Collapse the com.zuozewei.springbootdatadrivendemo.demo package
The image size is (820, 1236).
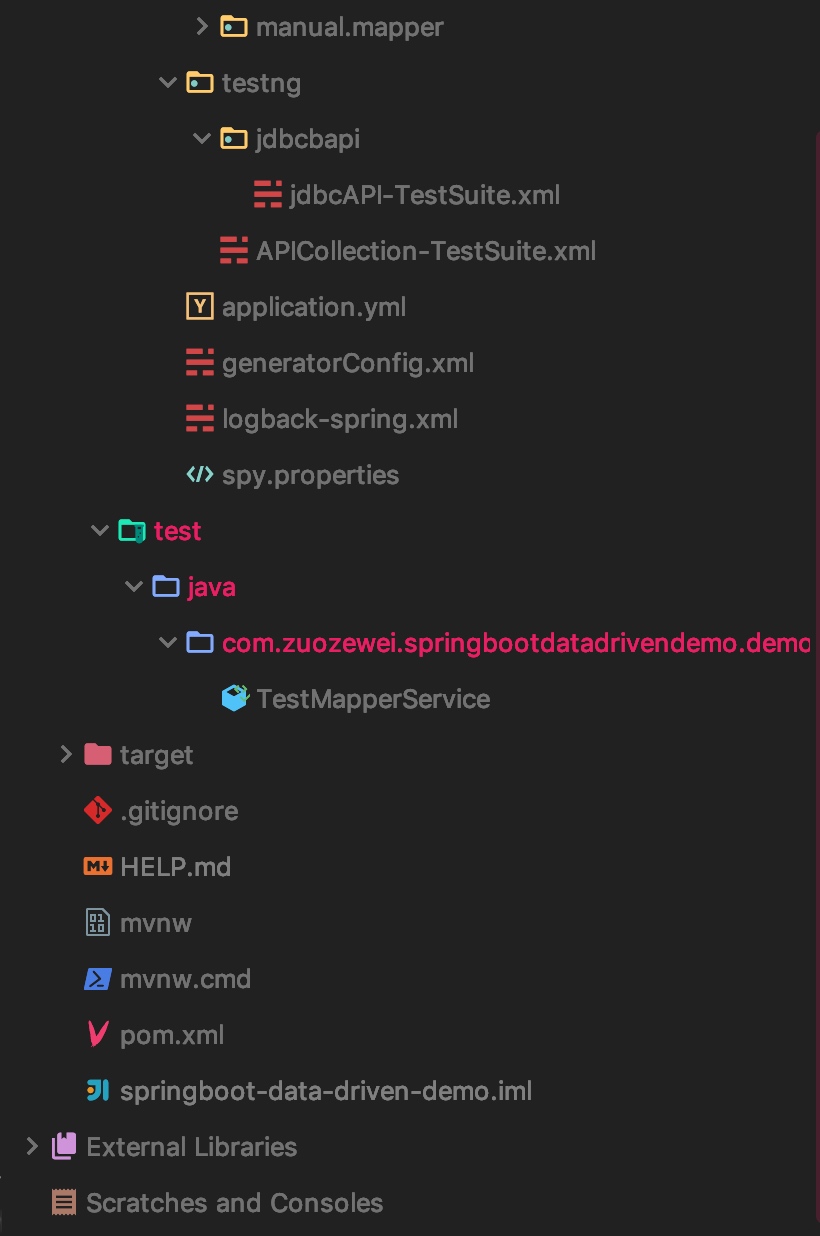(167, 643)
